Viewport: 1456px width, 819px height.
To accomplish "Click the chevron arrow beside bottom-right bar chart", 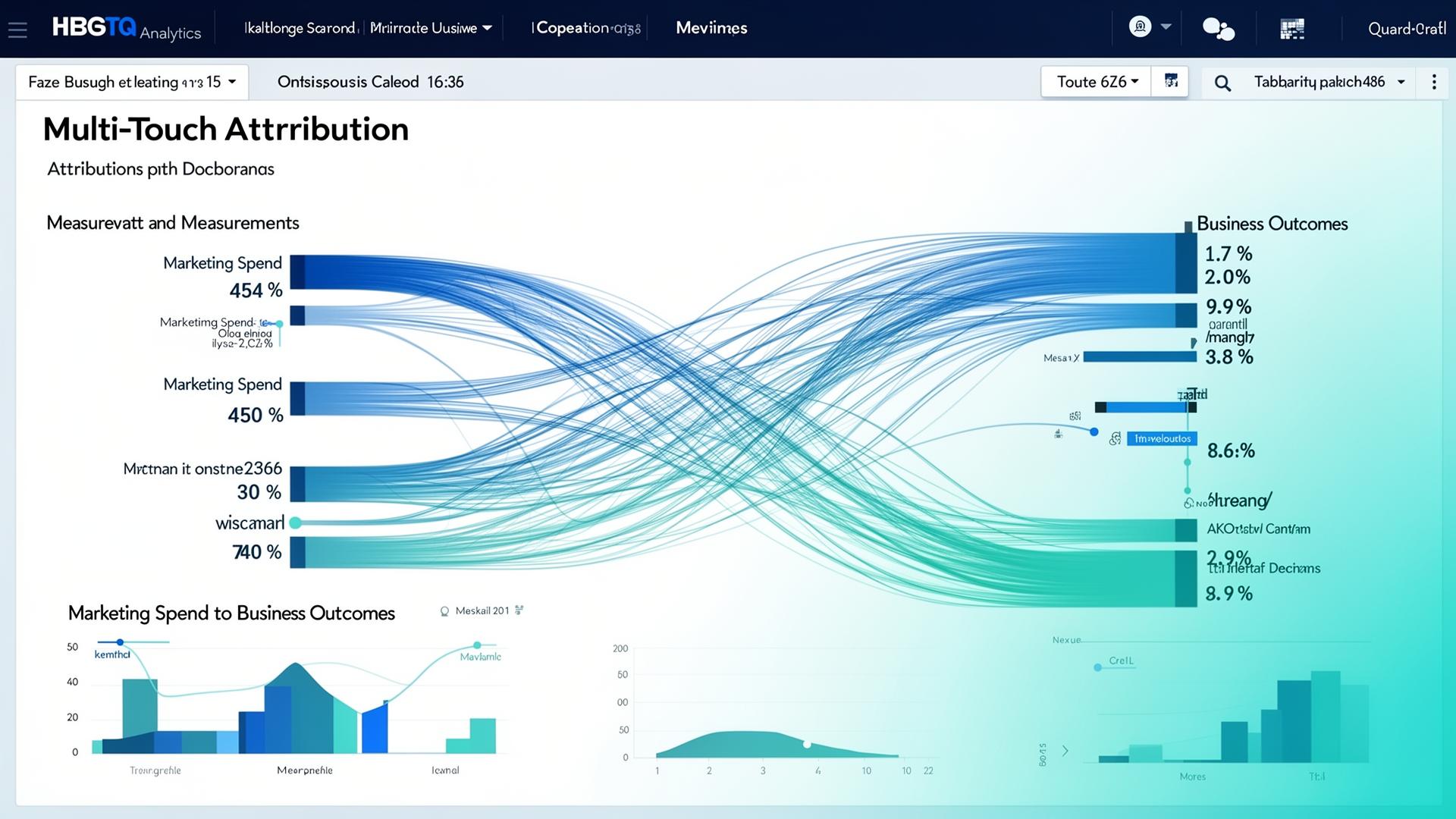I will [1065, 751].
